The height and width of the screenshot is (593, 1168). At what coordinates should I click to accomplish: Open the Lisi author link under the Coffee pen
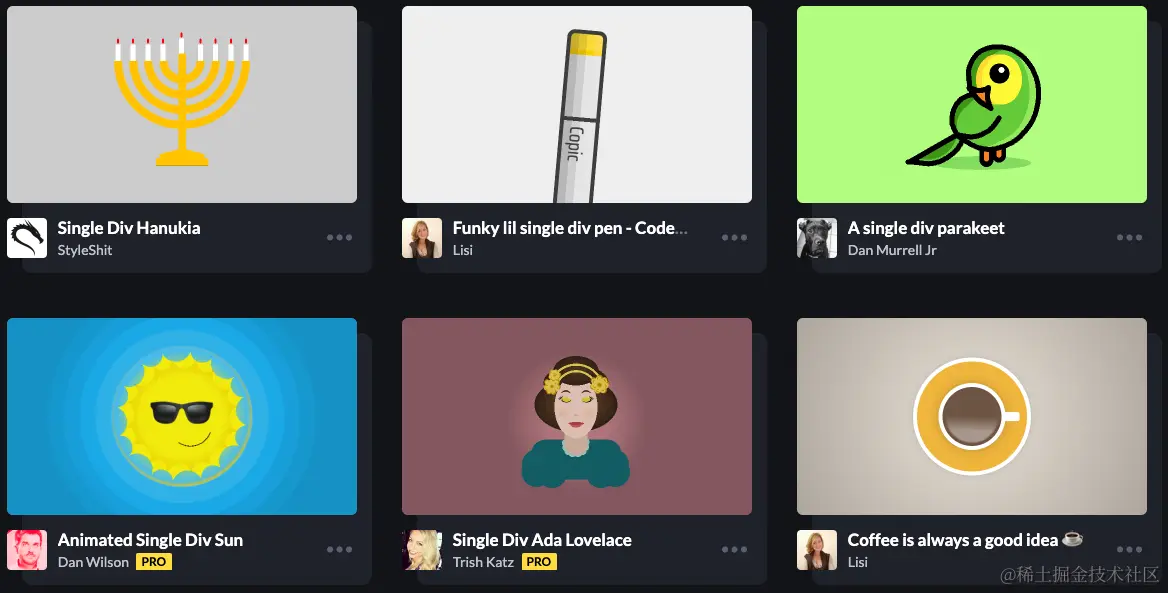857,562
